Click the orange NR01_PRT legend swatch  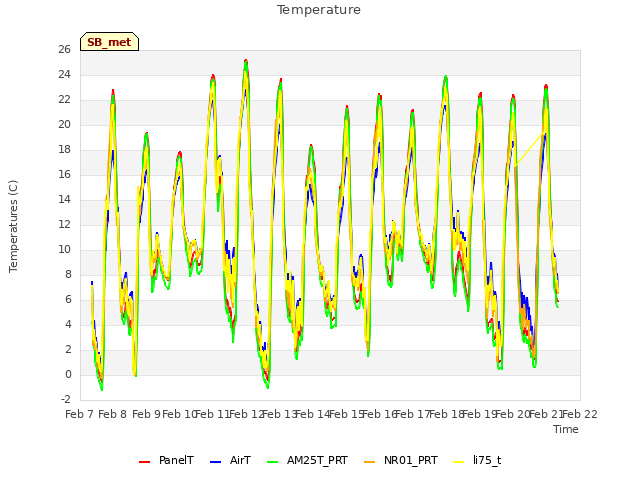(x=369, y=462)
